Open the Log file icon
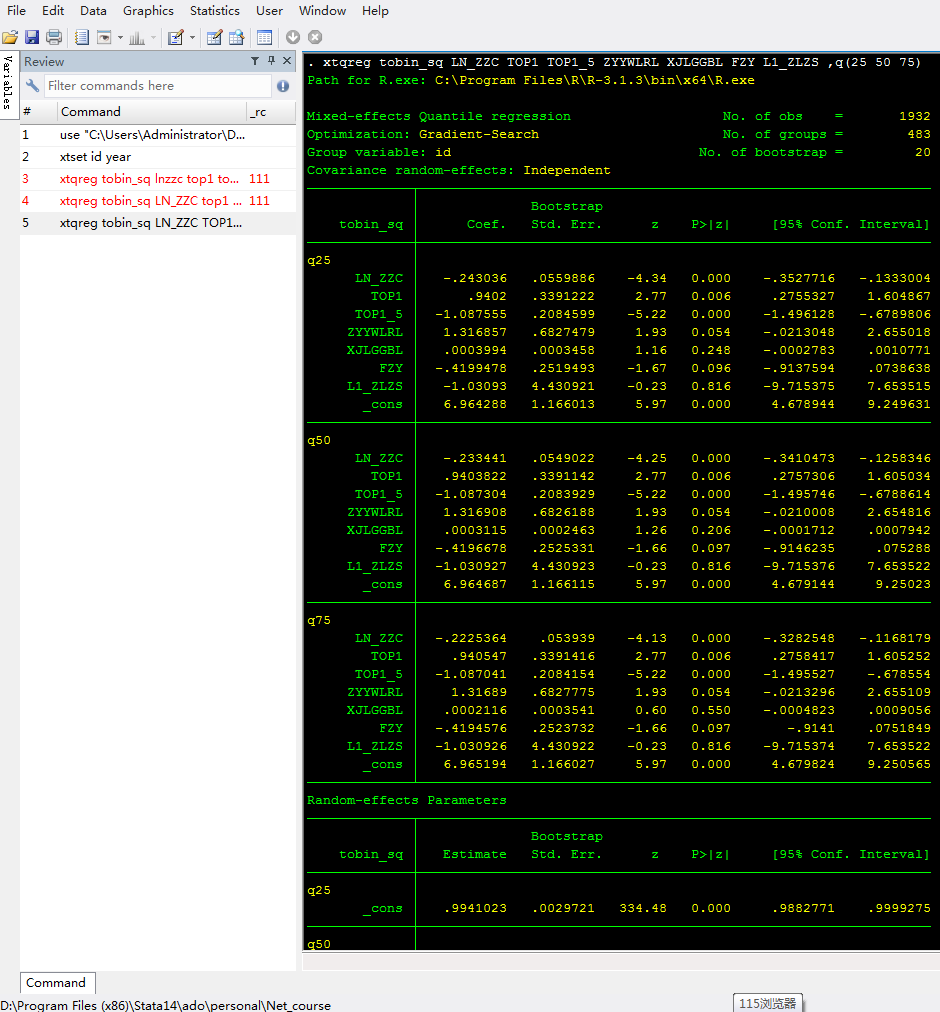The width and height of the screenshot is (940, 1012). coord(82,38)
